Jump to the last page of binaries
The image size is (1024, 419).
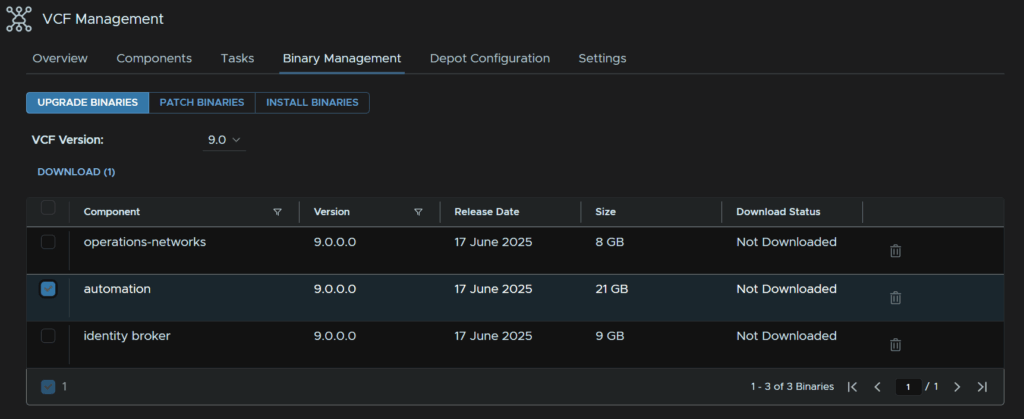coord(982,387)
